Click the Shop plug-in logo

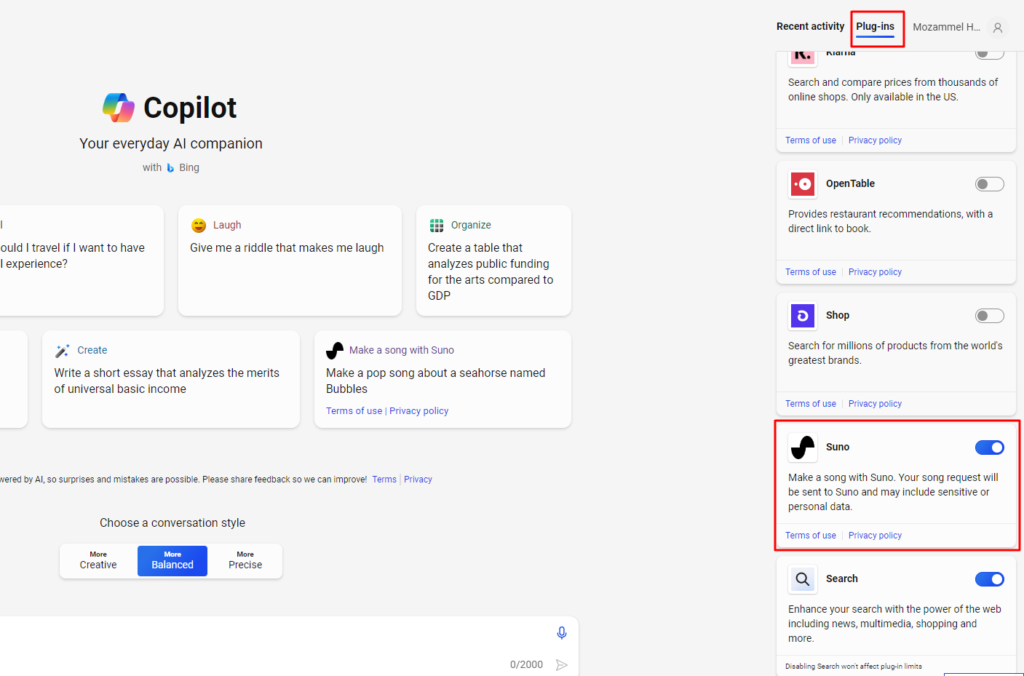803,316
